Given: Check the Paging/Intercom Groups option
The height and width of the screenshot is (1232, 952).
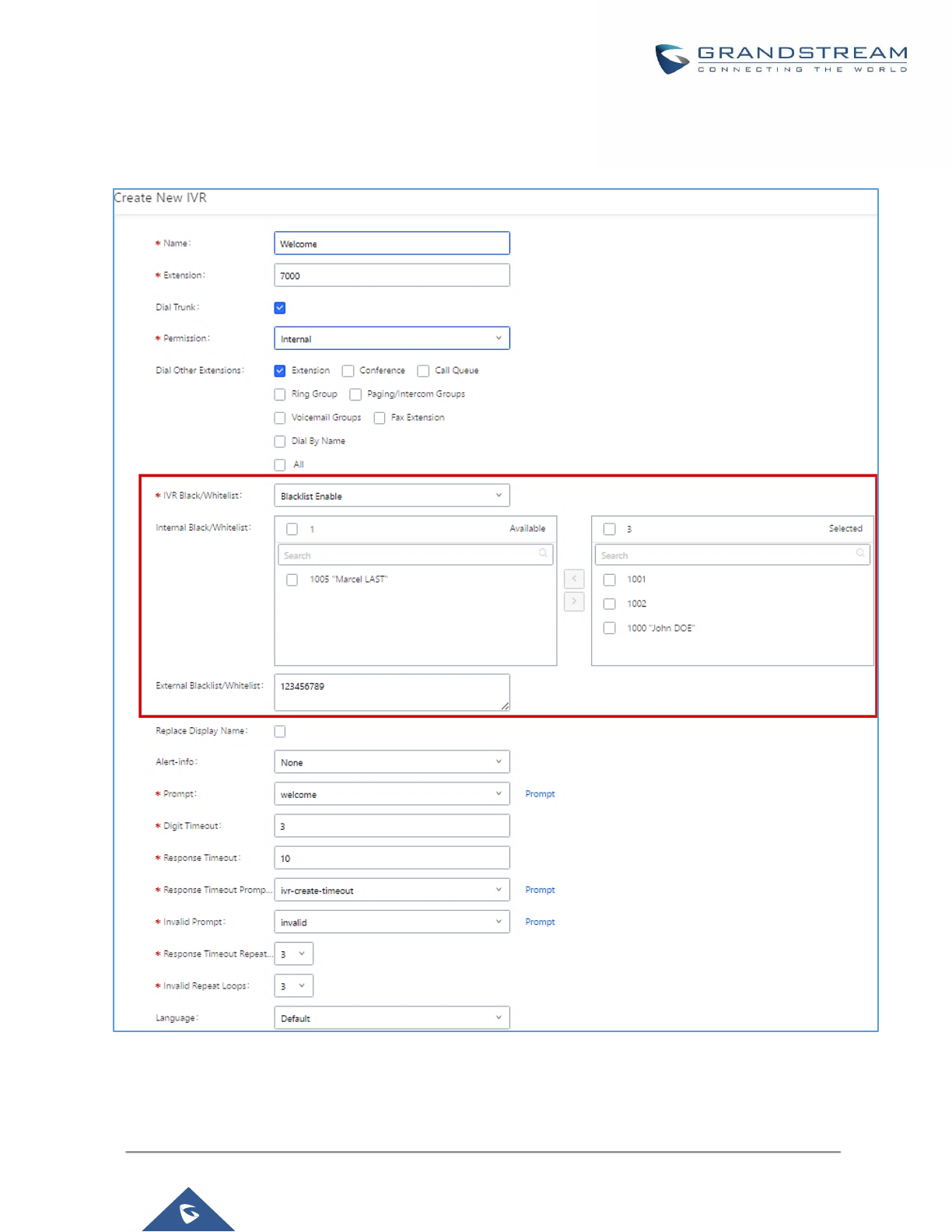Looking at the screenshot, I should [x=355, y=394].
